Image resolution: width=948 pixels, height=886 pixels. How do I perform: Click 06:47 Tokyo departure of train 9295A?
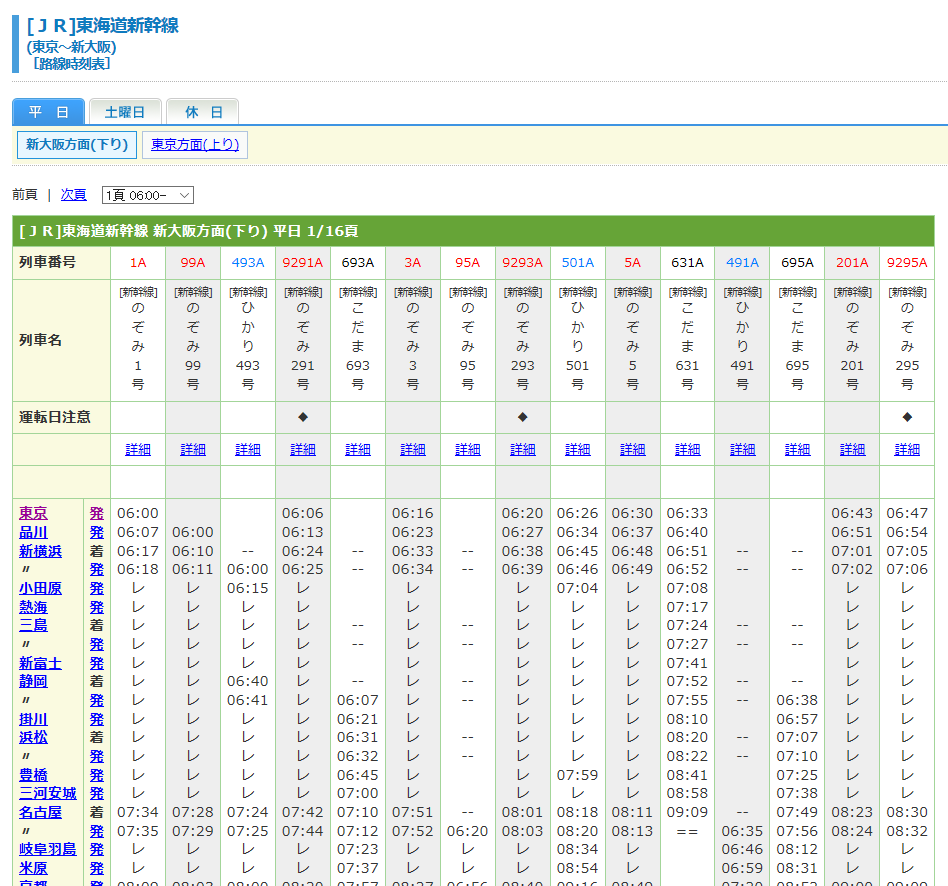(x=907, y=513)
